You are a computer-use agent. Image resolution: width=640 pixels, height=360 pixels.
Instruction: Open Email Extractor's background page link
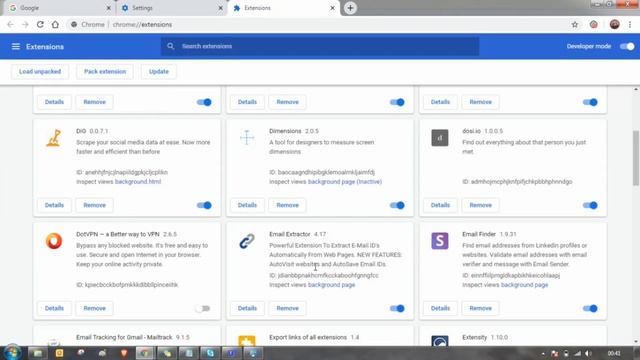[331, 285]
